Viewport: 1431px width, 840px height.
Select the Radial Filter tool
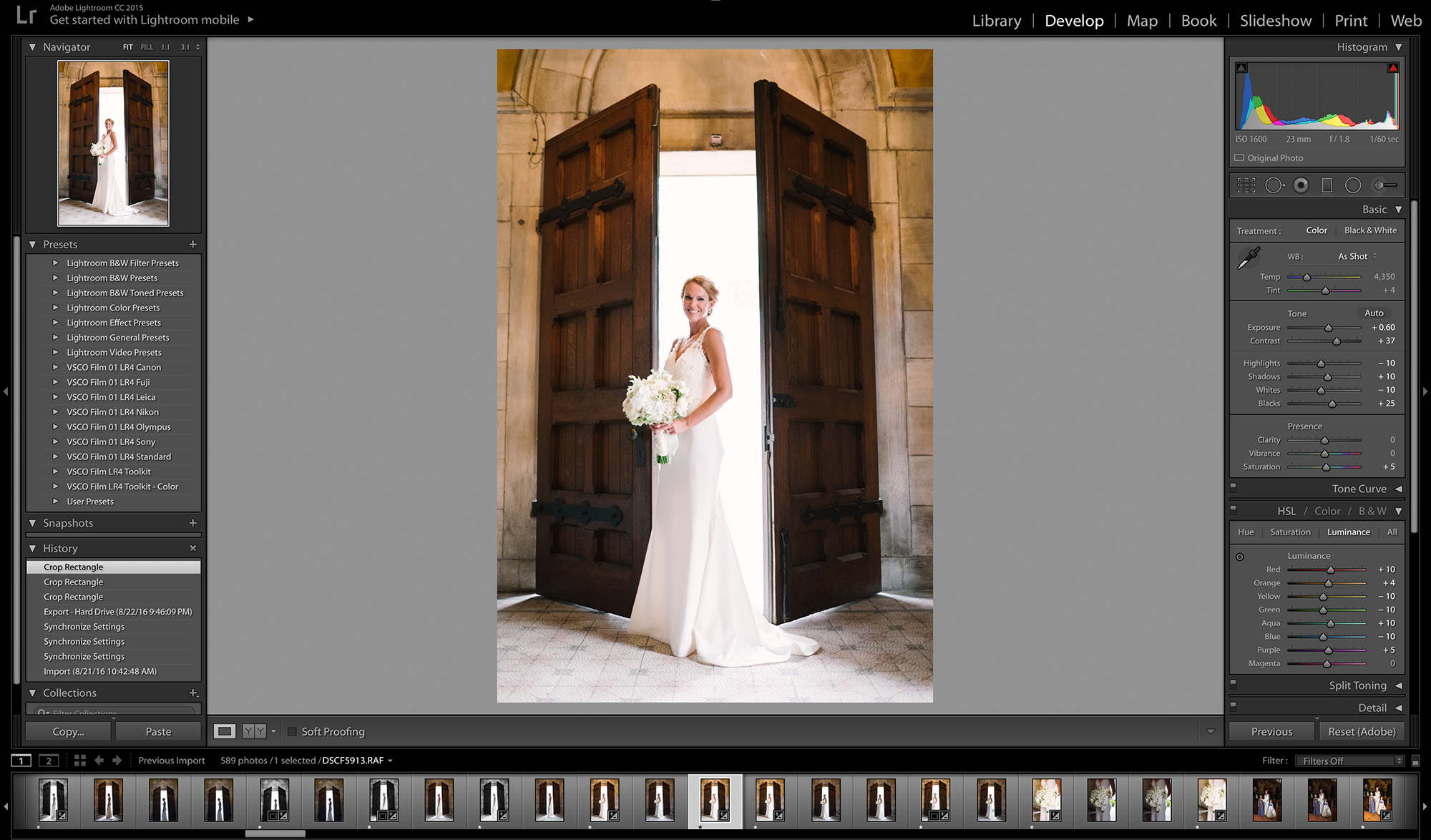(1353, 185)
